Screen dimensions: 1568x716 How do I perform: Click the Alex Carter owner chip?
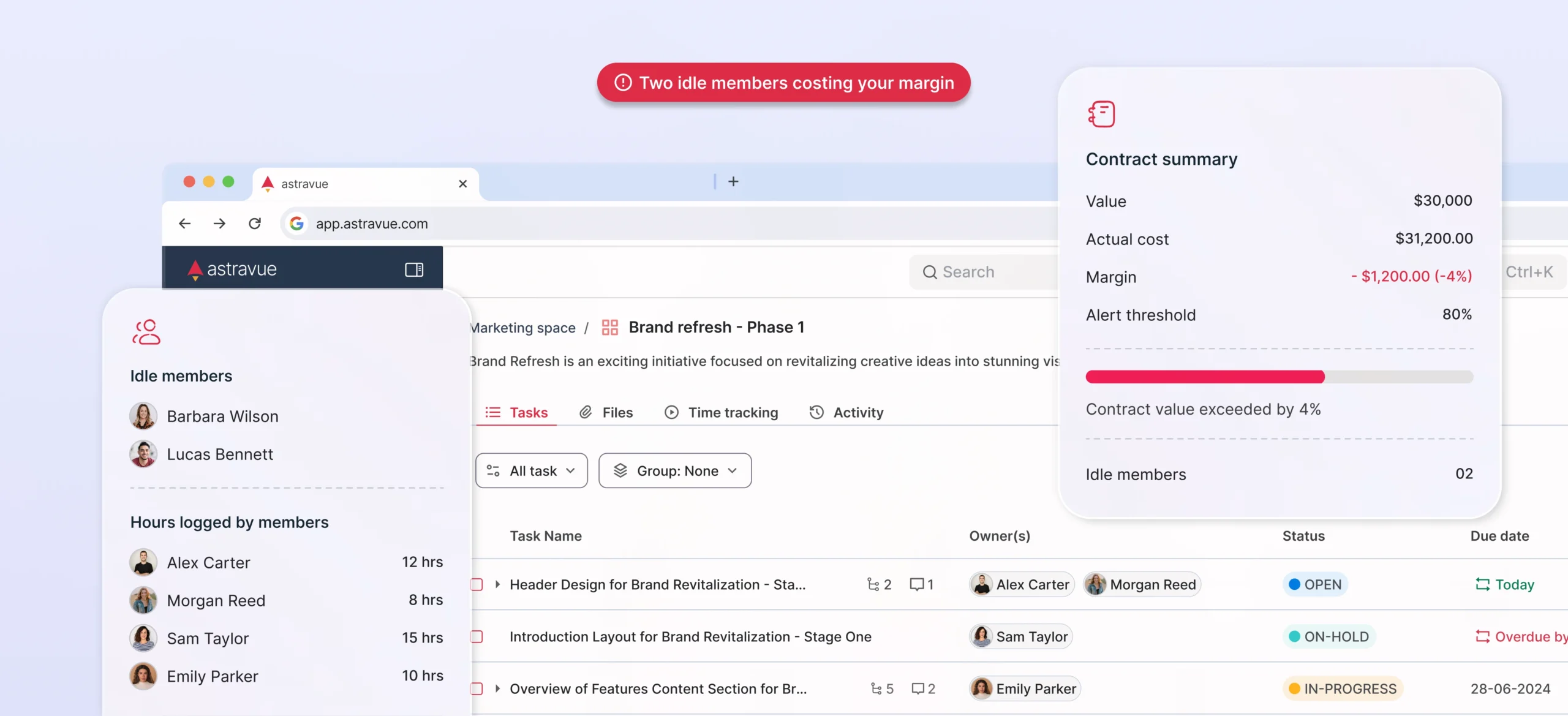[x=1022, y=584]
